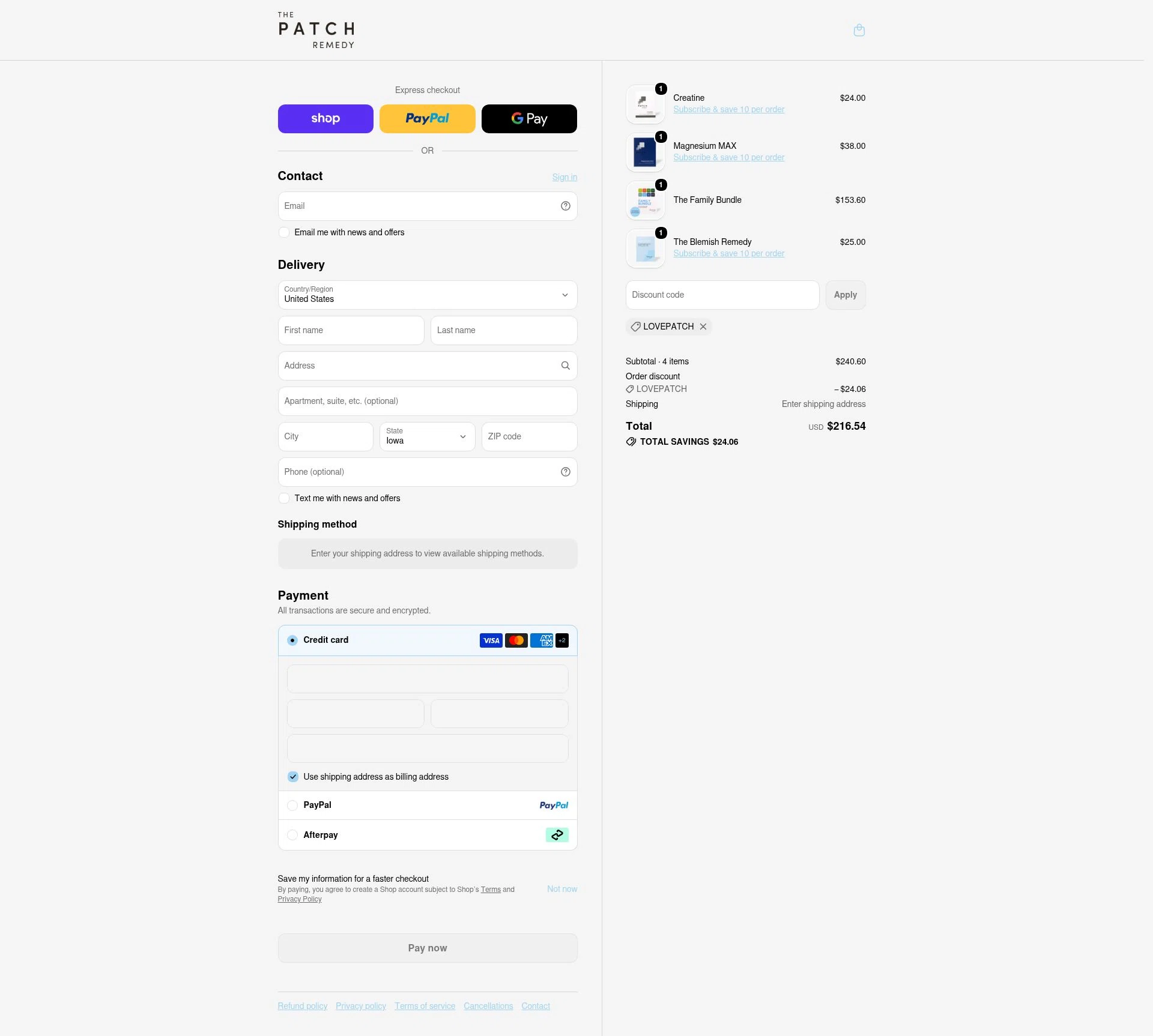This screenshot has width=1153, height=1036.
Task: Click The Patch Remedy logo
Action: 316,30
